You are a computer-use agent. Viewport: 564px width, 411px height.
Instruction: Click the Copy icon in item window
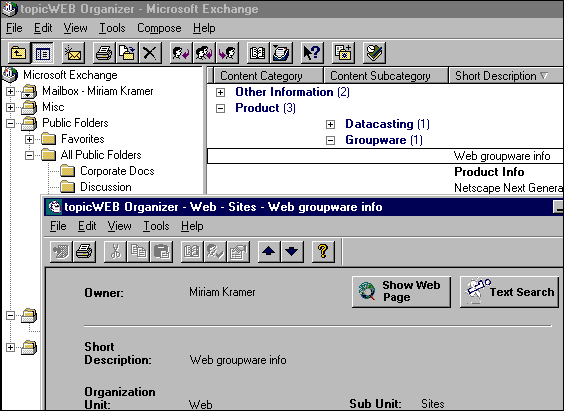[138, 251]
